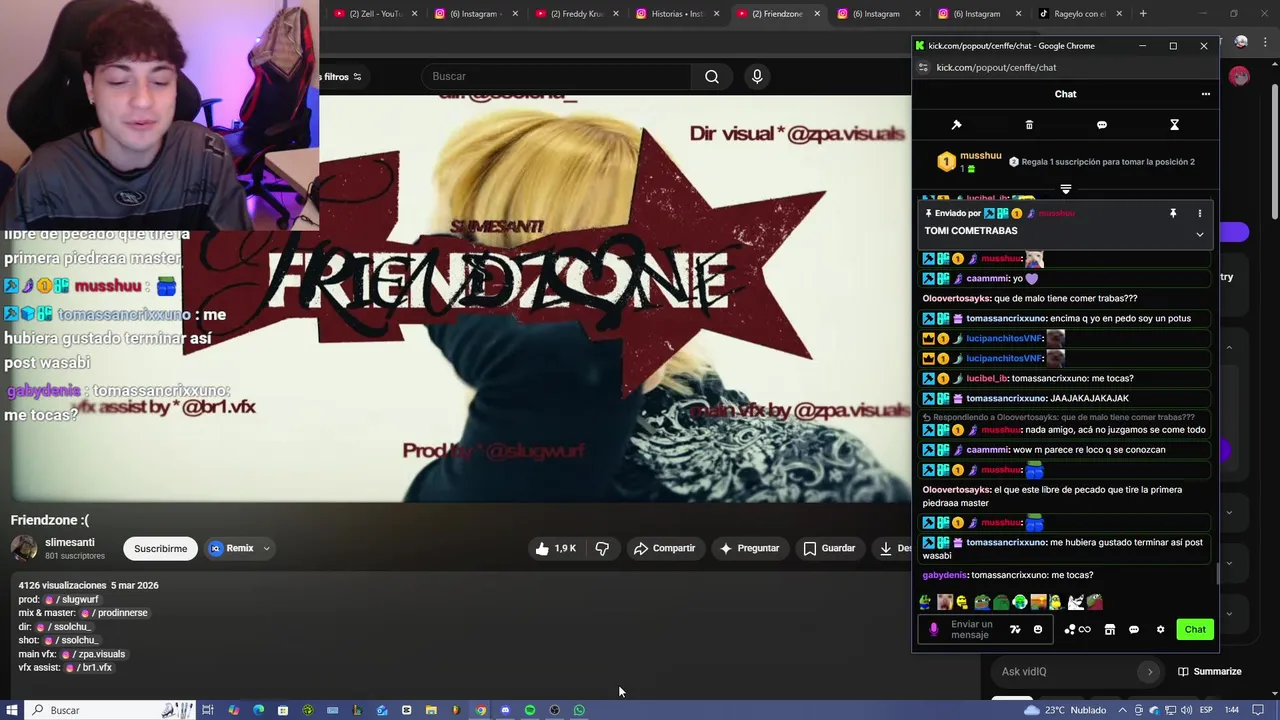1280x720 pixels.
Task: Open the slugwurf producer link in description
Action: point(71,599)
